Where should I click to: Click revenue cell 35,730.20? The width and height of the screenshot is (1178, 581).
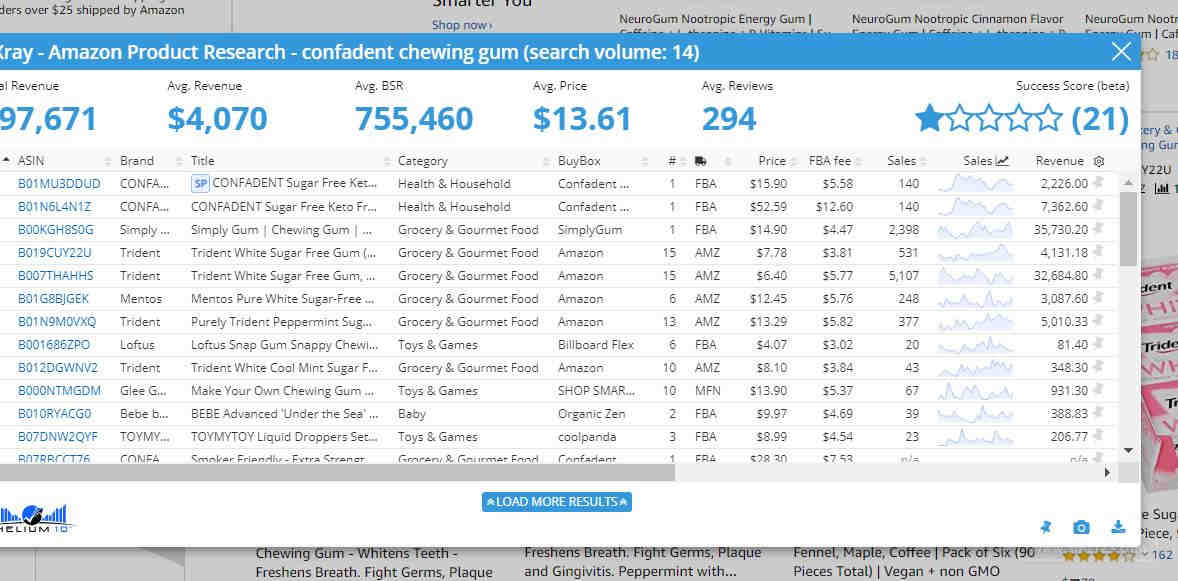pyautogui.click(x=1061, y=229)
